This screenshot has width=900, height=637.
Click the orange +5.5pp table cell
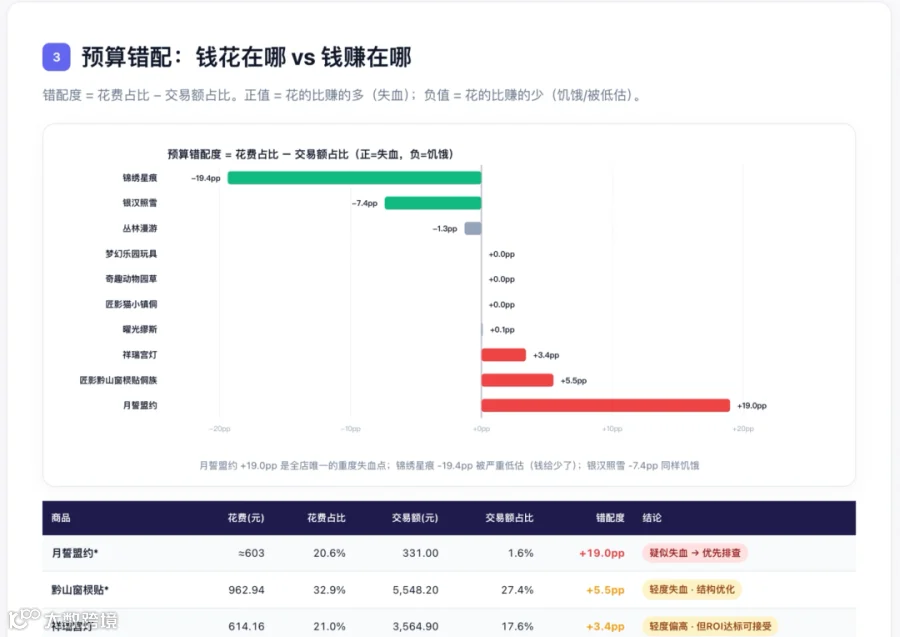pos(605,590)
